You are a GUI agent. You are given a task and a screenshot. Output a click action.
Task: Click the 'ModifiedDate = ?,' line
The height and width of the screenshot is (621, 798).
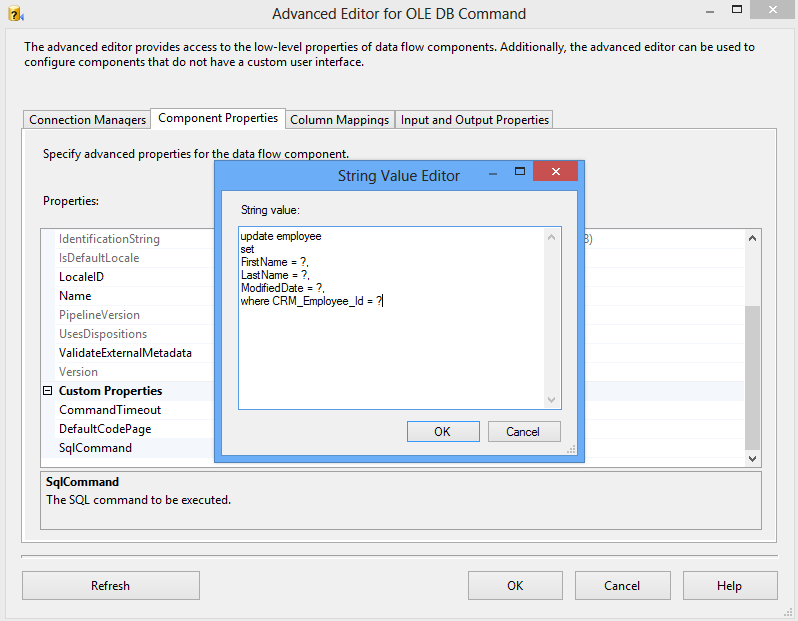[x=282, y=288]
